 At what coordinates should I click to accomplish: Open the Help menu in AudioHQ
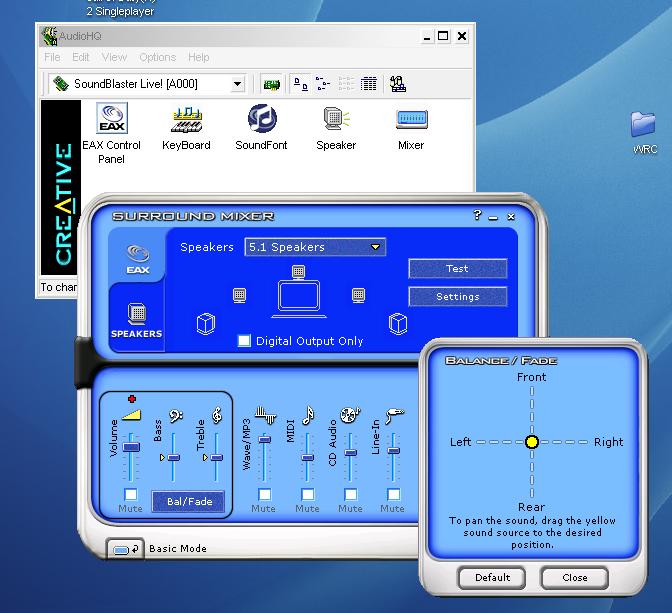[x=198, y=57]
